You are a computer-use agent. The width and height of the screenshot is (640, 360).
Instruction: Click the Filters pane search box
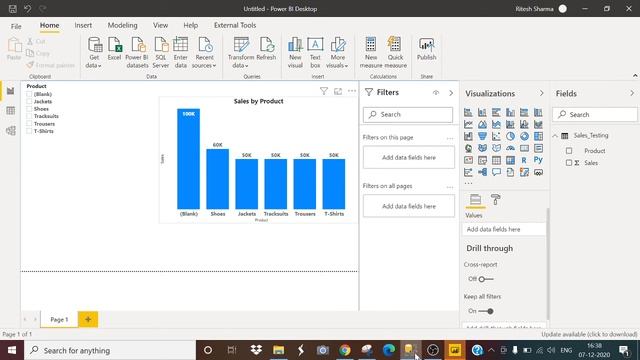(x=408, y=115)
